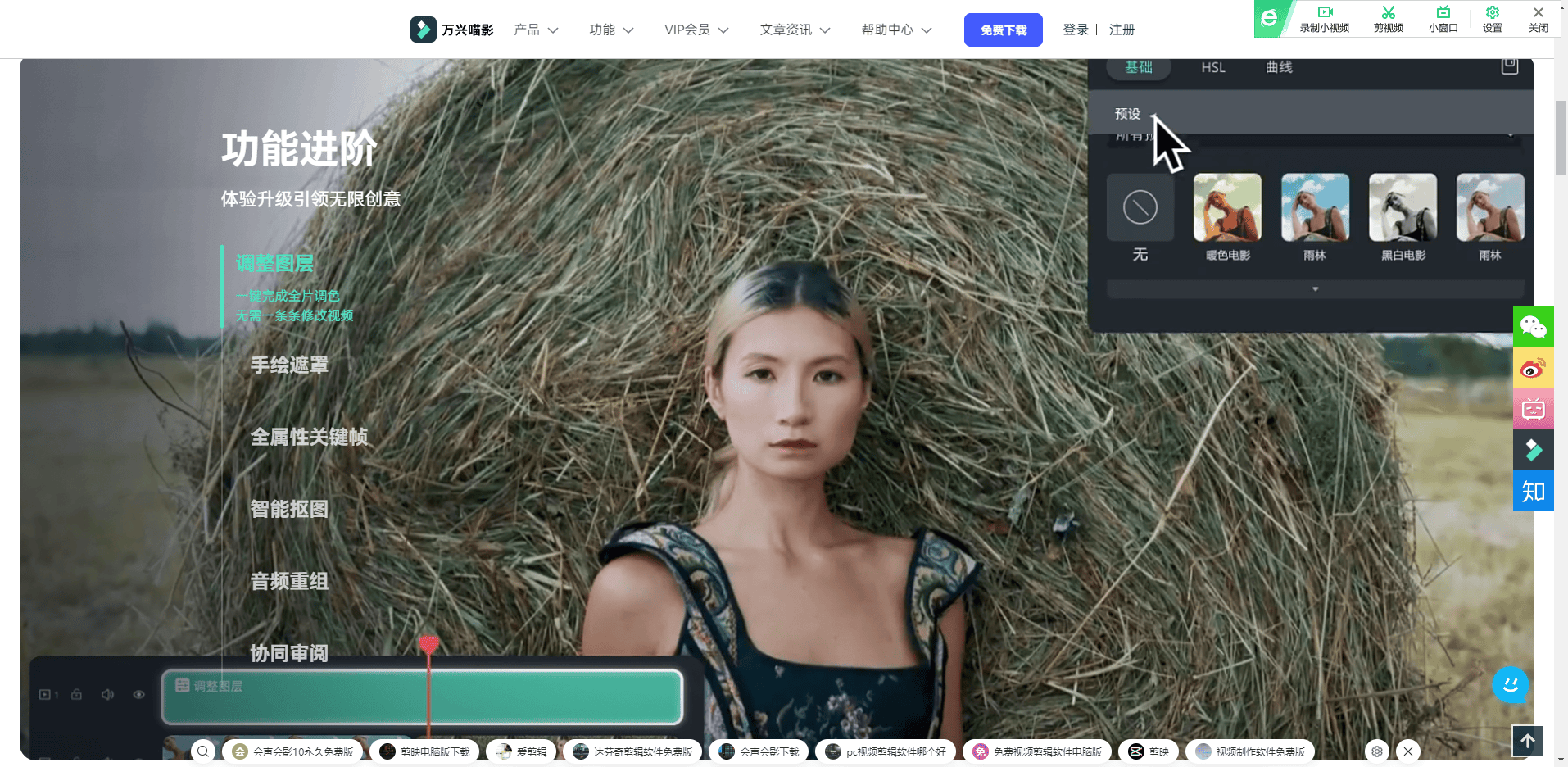Viewport: 1568px width, 767px height.
Task: Click the back-to-top arrow icon
Action: [x=1526, y=740]
